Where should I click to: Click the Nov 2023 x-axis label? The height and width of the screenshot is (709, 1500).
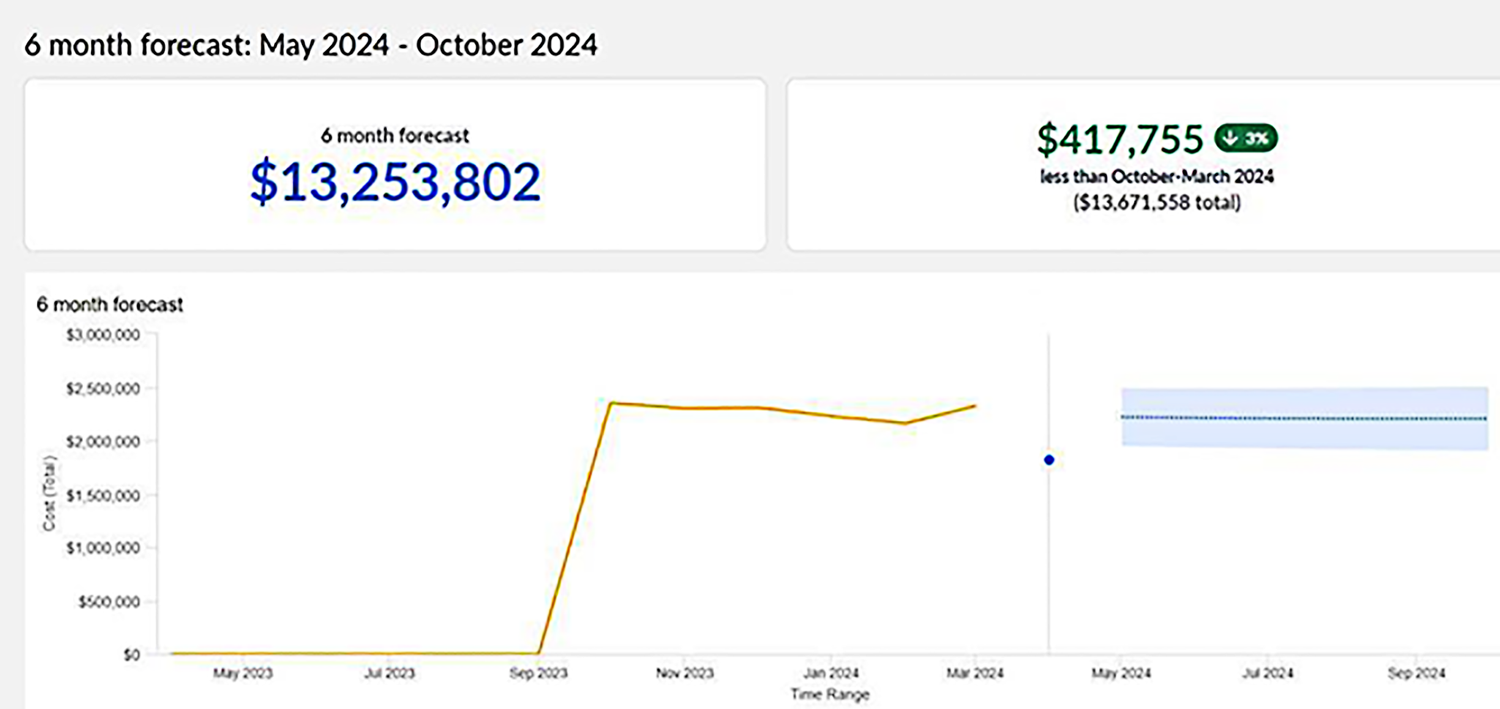click(x=685, y=674)
